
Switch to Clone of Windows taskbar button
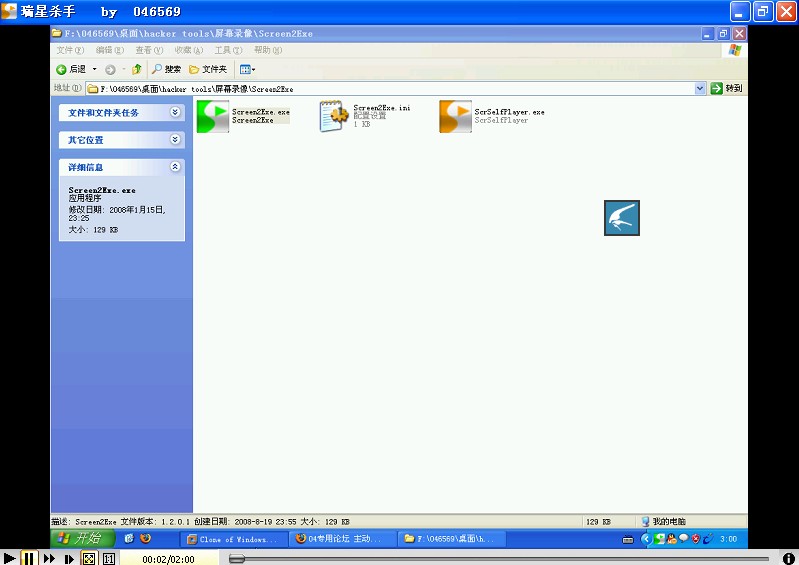point(234,539)
